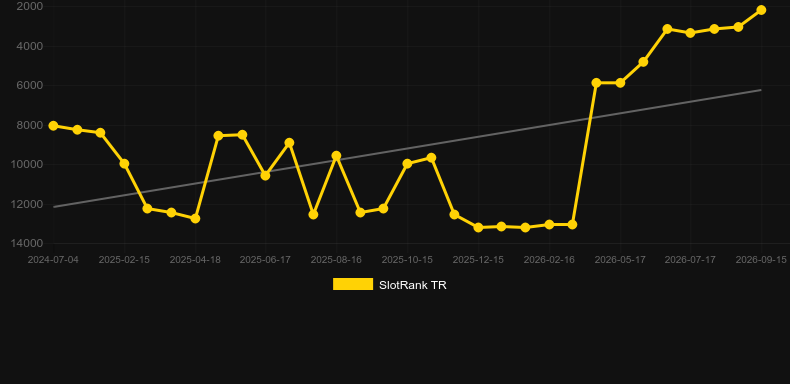Viewport: 790px width, 384px height.
Task: Select the data point above 2026-07-17
Action: click(691, 33)
